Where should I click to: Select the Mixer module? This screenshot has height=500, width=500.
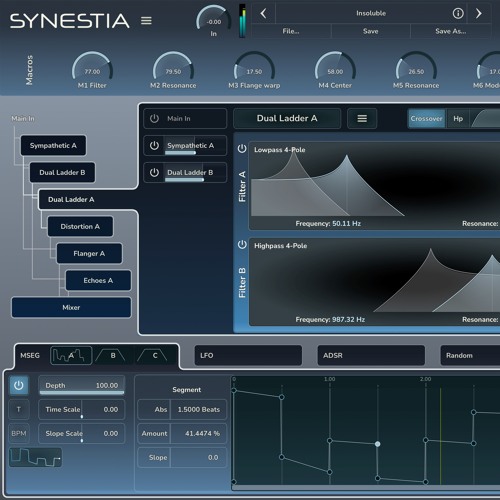click(71, 307)
